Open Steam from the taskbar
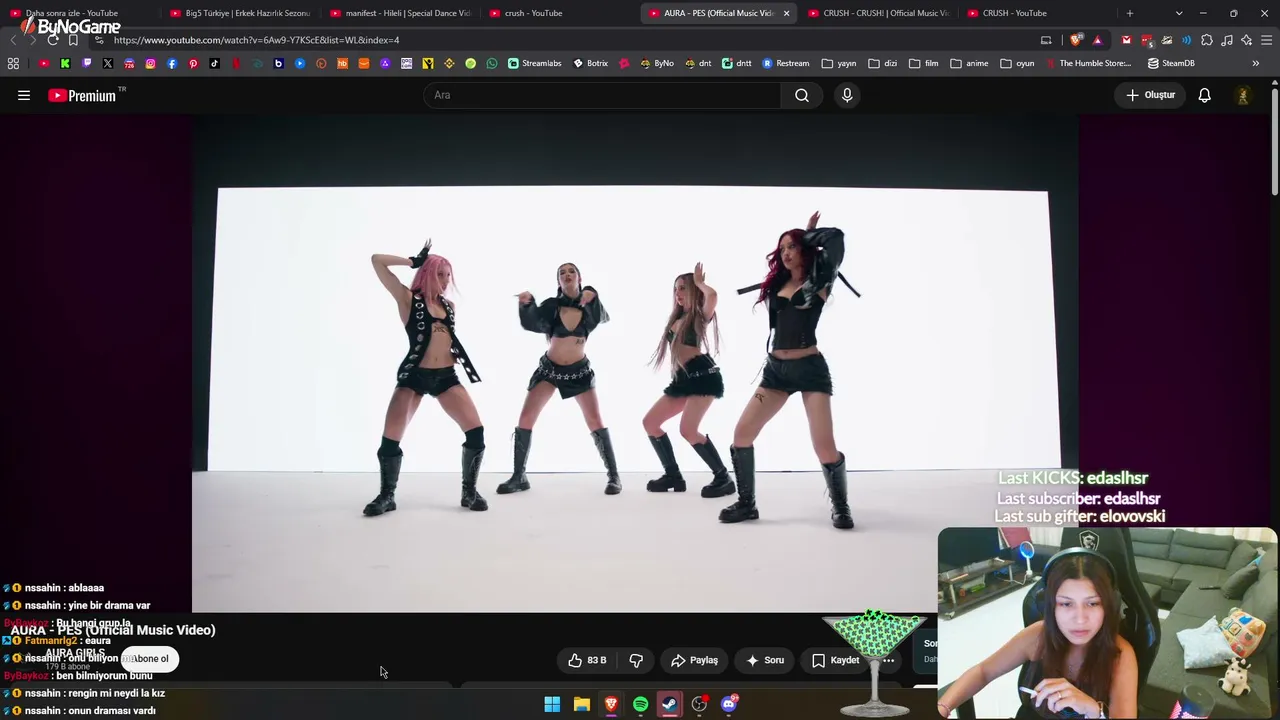This screenshot has height=720, width=1280. [670, 704]
